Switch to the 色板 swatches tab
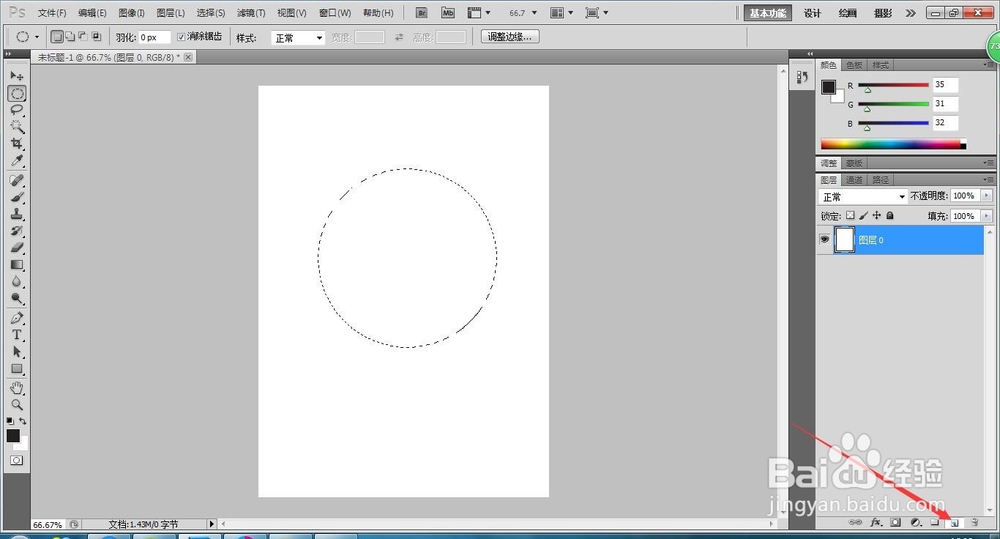 pyautogui.click(x=854, y=65)
